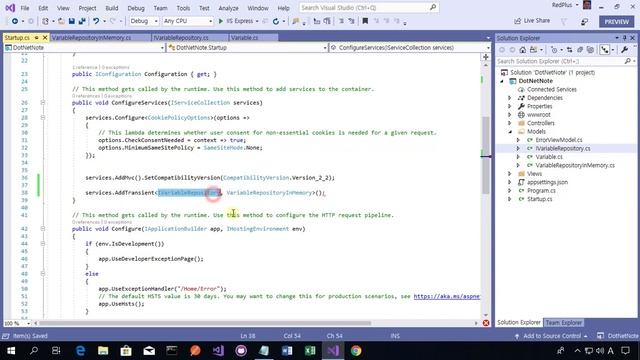Open the Debug menu
Screen dimensions: 640x360
coord(136,8)
